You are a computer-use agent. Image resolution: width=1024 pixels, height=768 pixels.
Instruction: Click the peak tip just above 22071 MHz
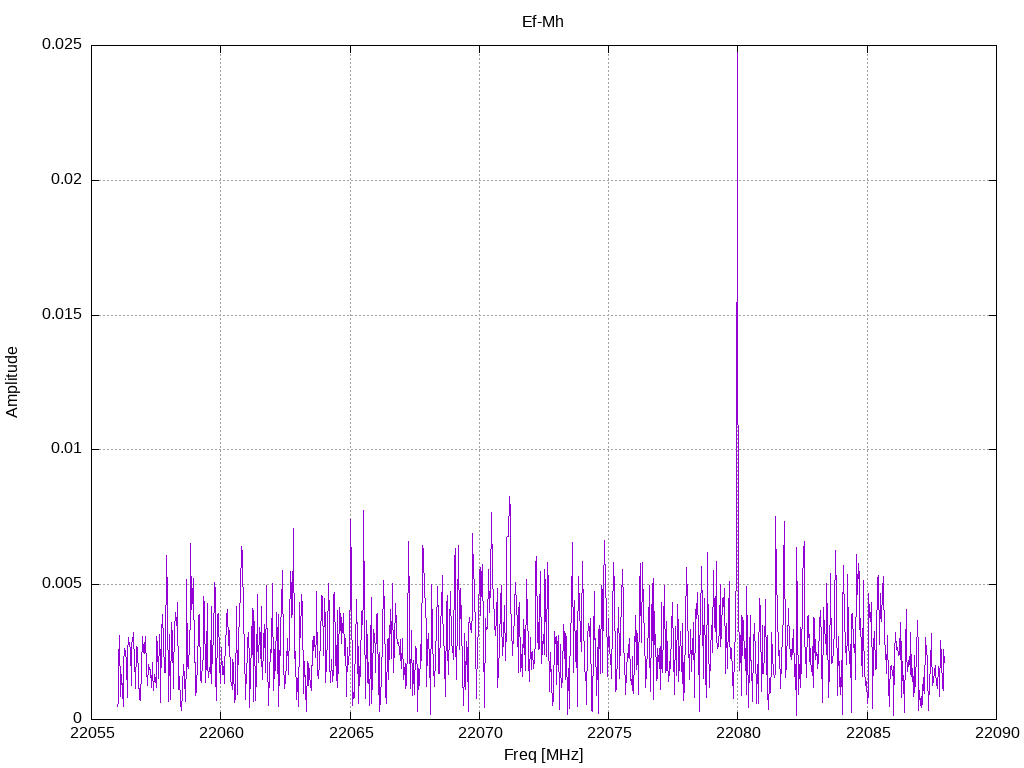pos(509,497)
